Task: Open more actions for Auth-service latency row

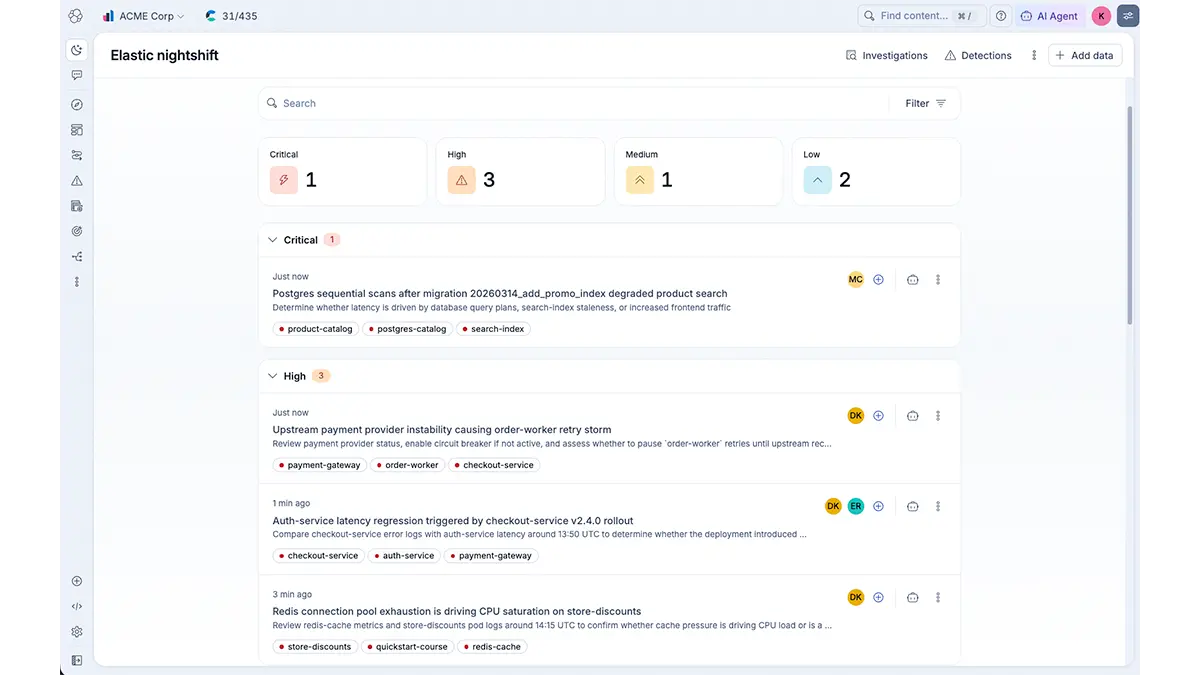Action: pyautogui.click(x=938, y=507)
